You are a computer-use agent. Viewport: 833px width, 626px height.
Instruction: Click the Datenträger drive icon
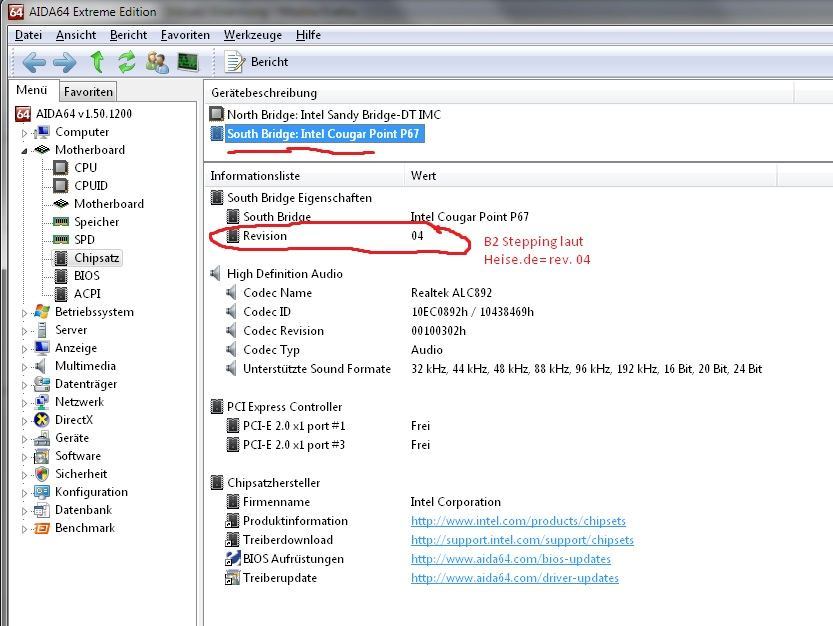point(41,384)
